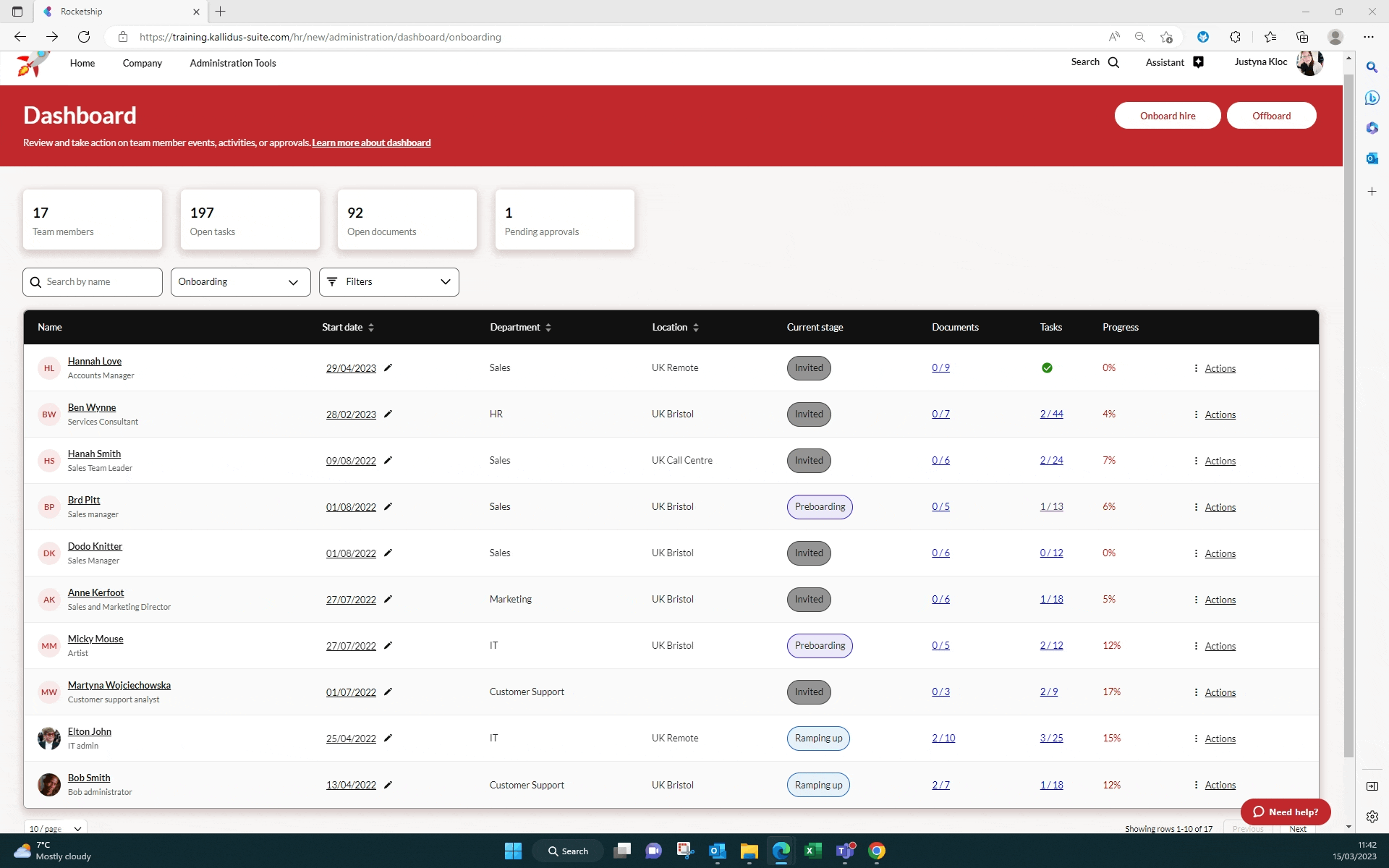Viewport: 1389px width, 868px height.
Task: Open the Company menu
Action: [142, 63]
